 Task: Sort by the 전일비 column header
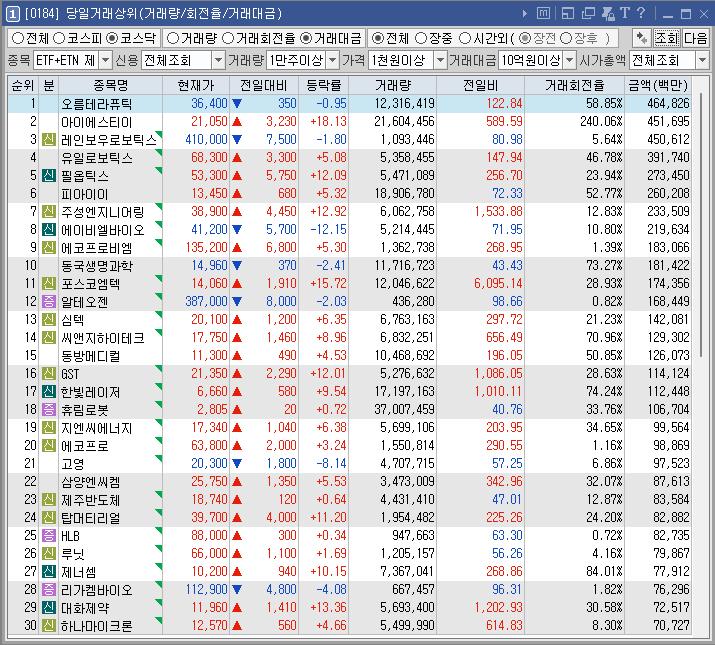pos(481,85)
